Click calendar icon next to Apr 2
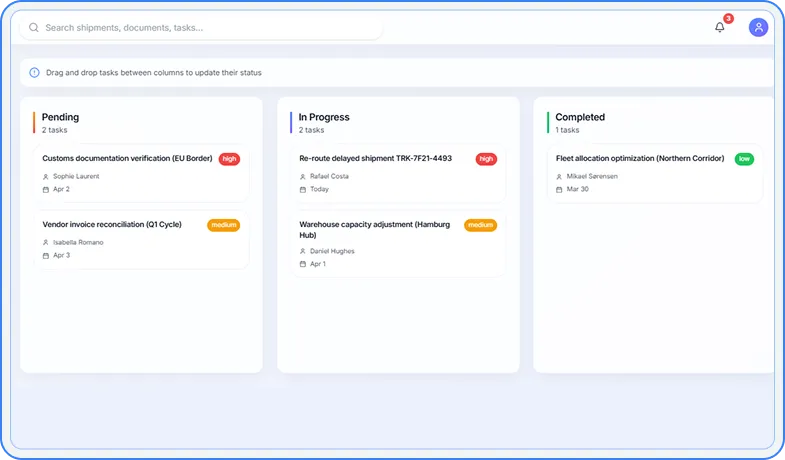The image size is (785, 460). click(46, 189)
